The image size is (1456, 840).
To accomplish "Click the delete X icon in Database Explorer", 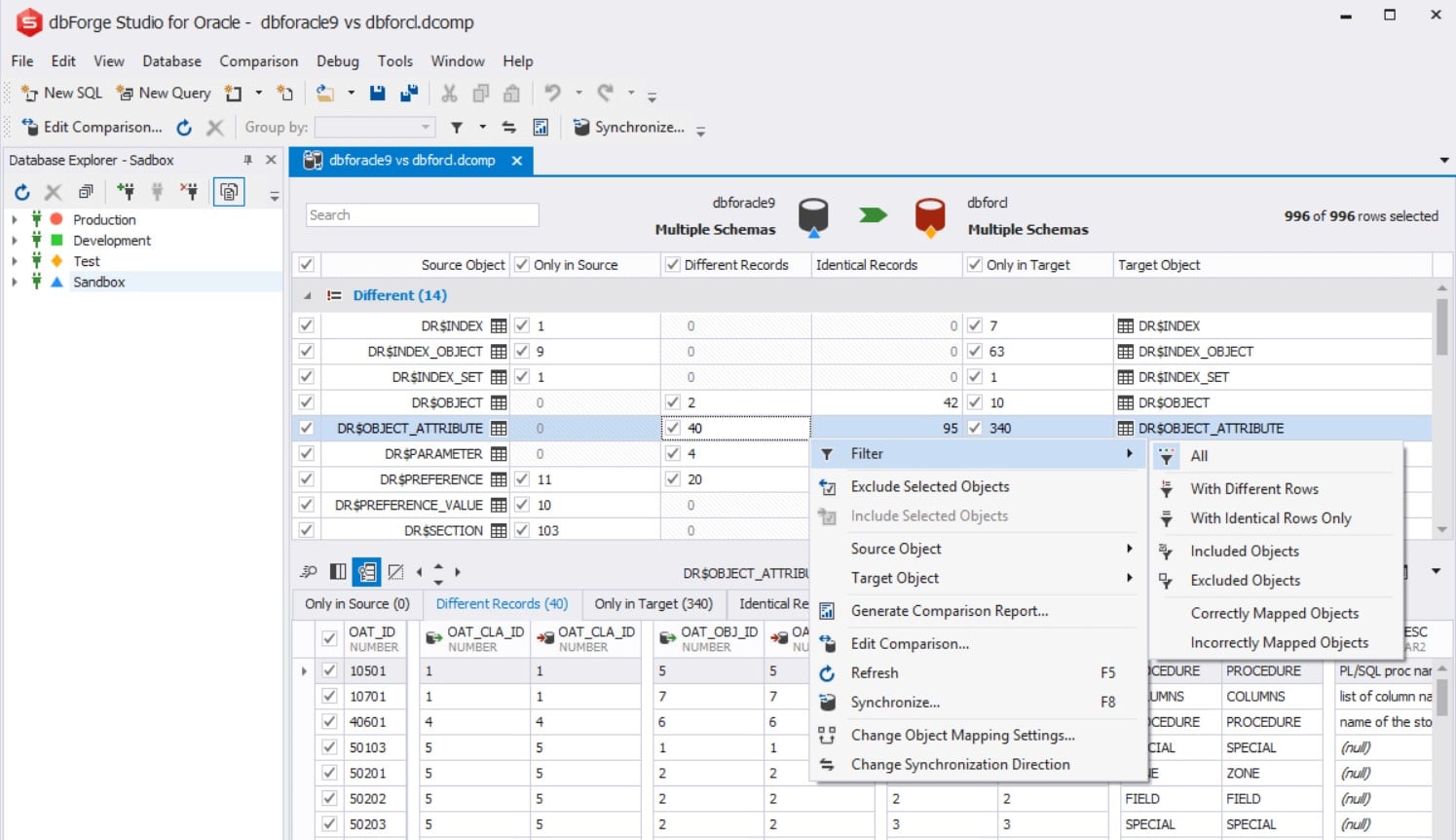I will pyautogui.click(x=54, y=192).
